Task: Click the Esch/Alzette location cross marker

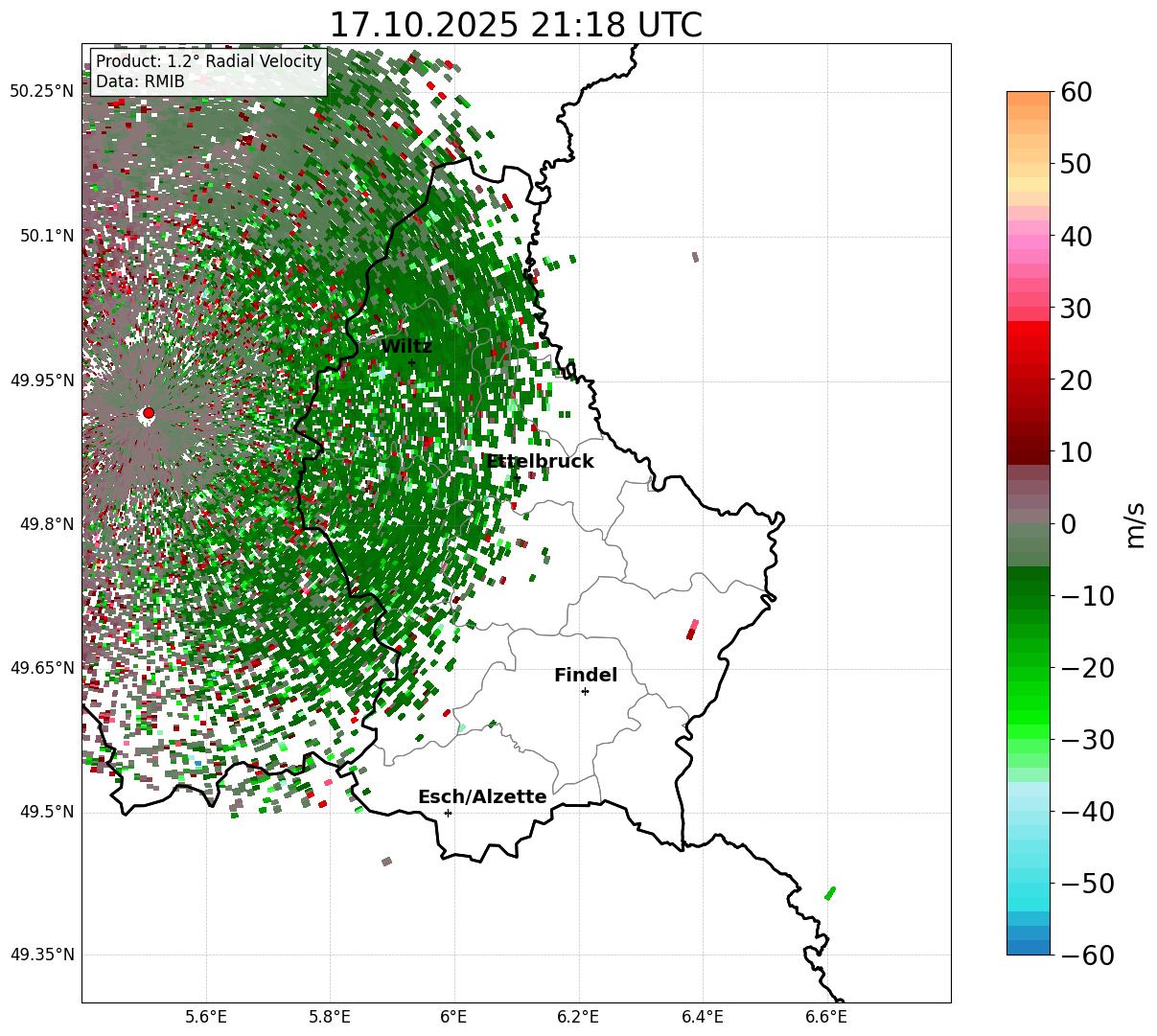Action: coord(448,813)
